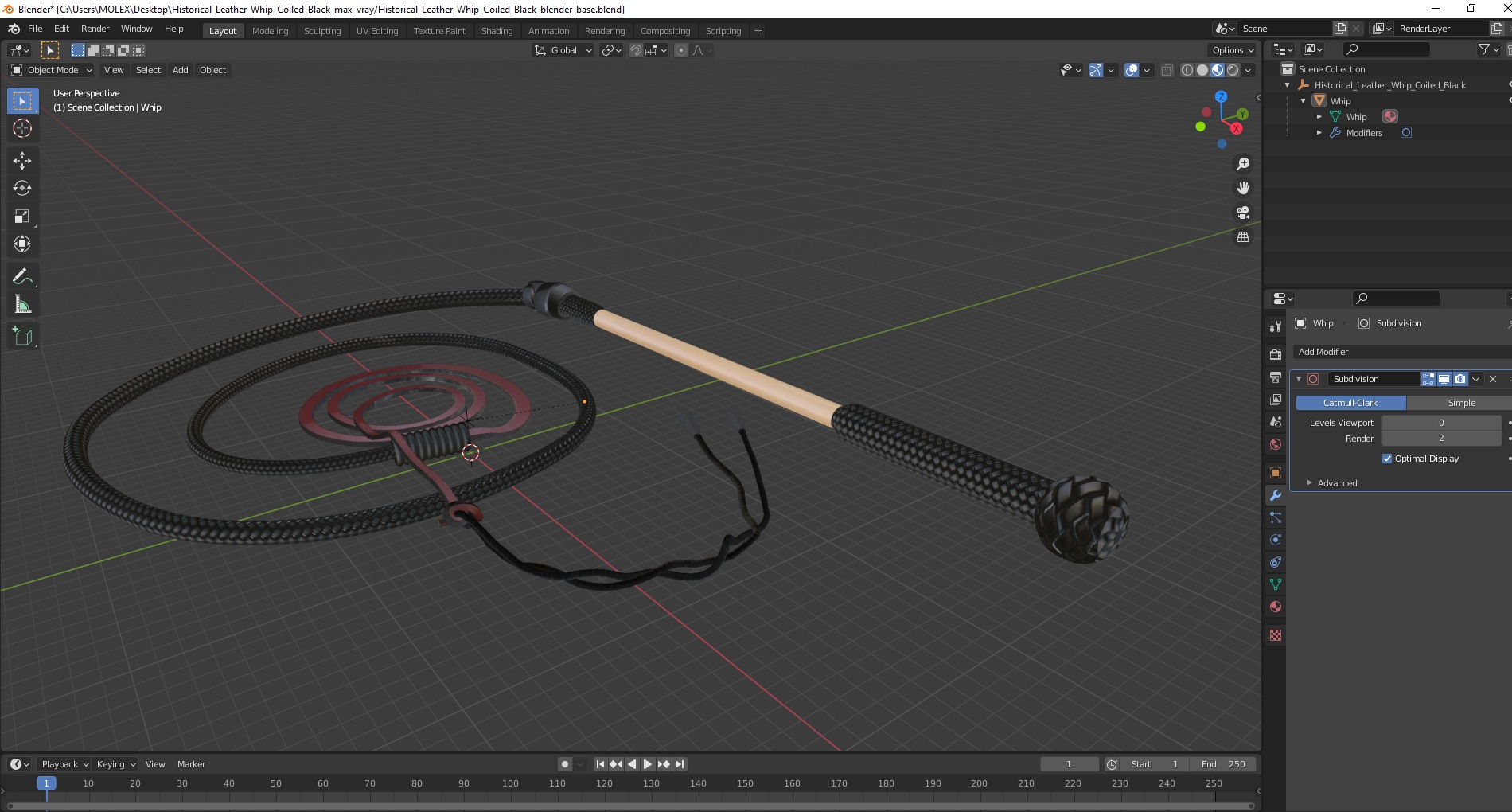Select the Rotate tool
The image size is (1512, 812).
(22, 188)
